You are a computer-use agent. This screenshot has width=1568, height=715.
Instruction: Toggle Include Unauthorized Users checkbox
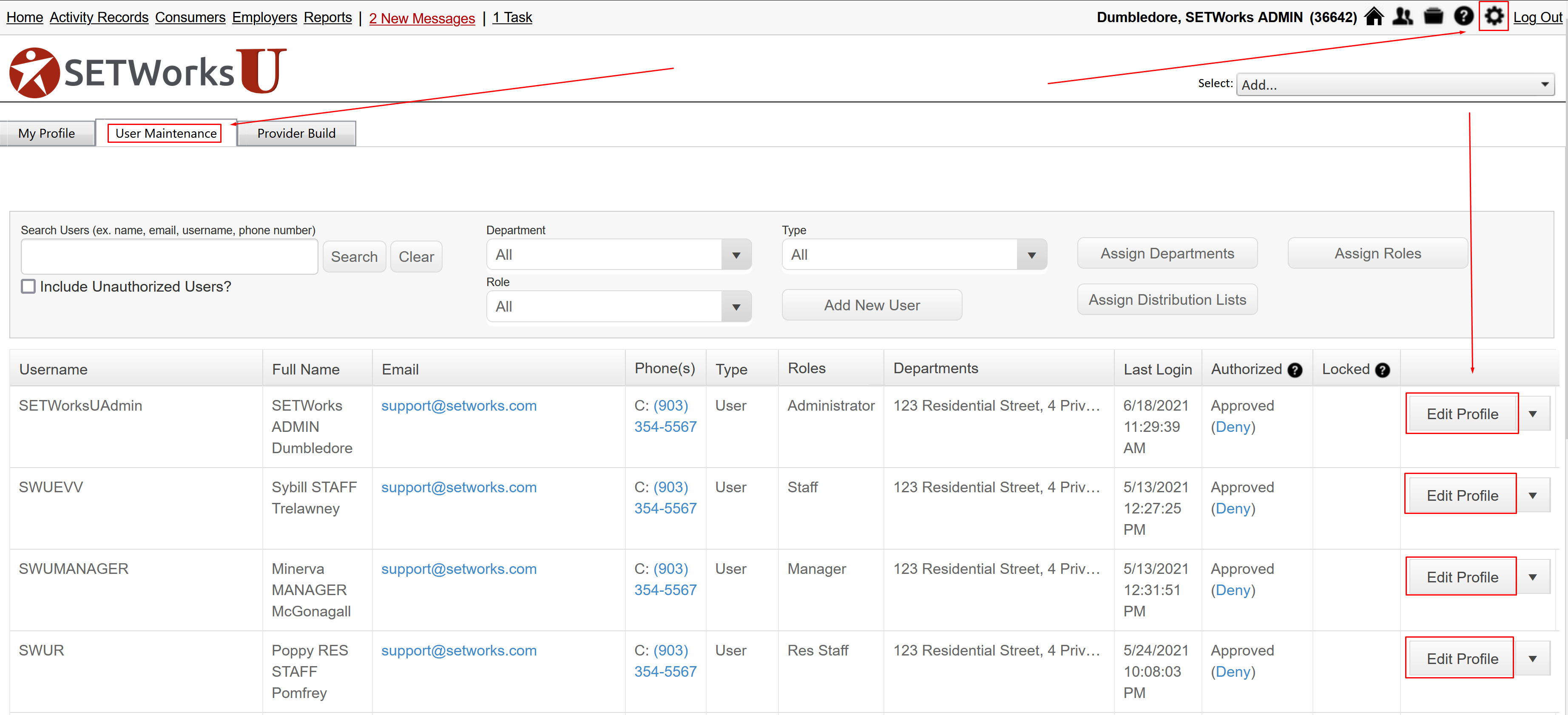28,286
